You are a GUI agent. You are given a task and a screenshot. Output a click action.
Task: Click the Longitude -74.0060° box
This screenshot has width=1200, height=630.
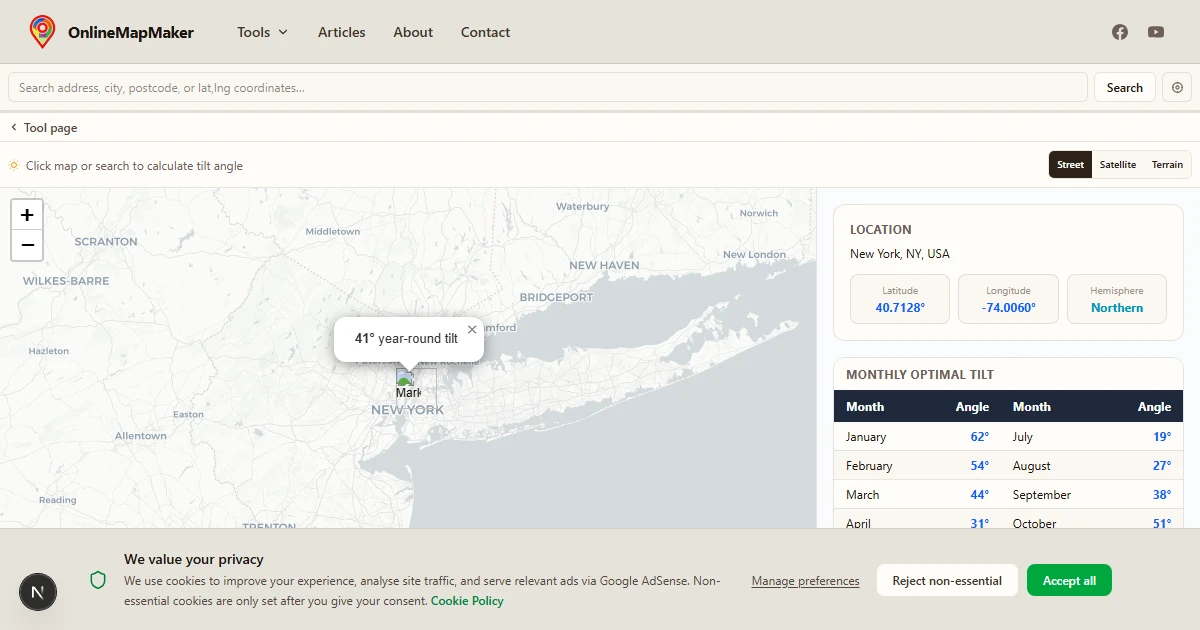click(1008, 299)
